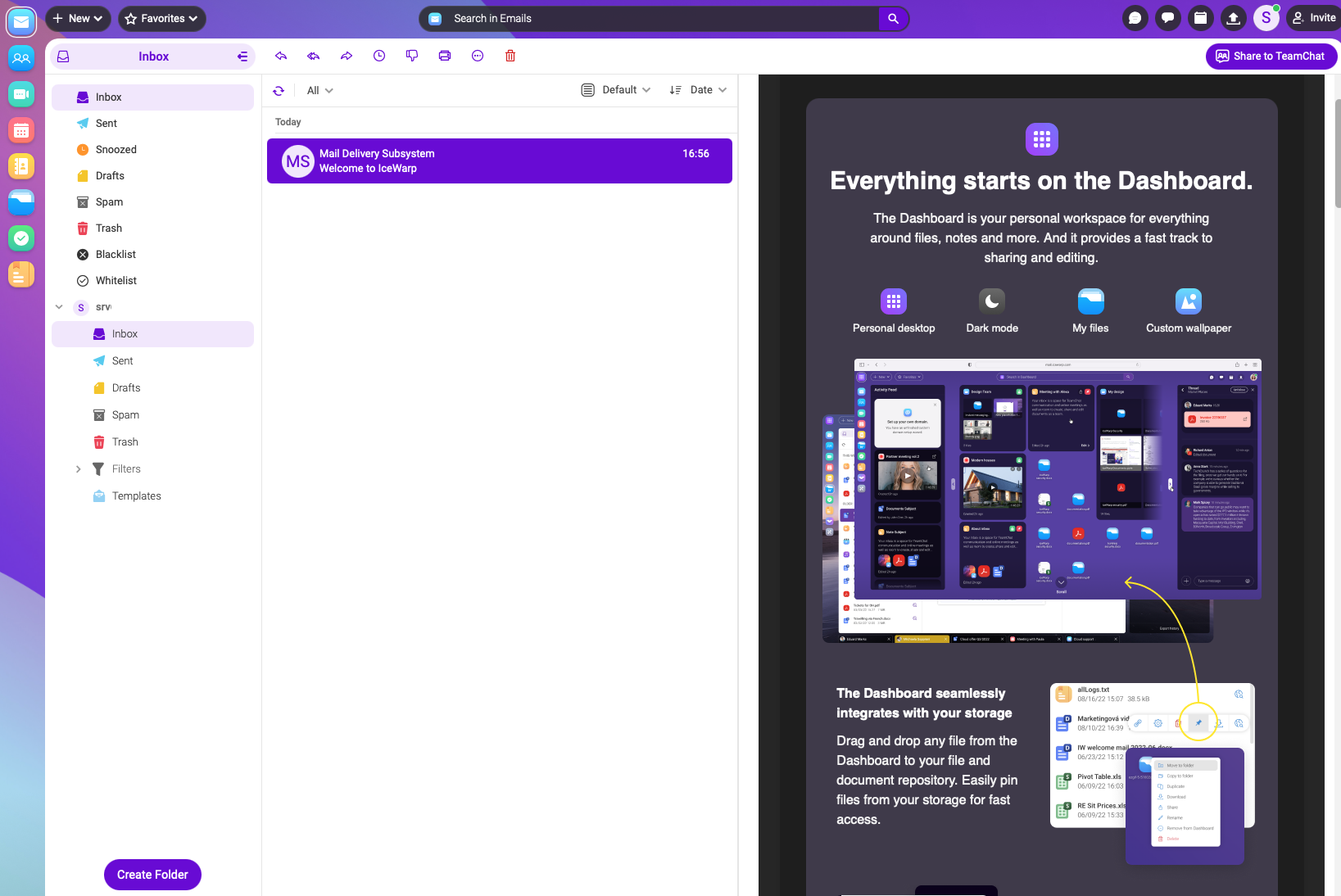Open the Calendar app in the left dock
The image size is (1341, 896).
point(21,130)
